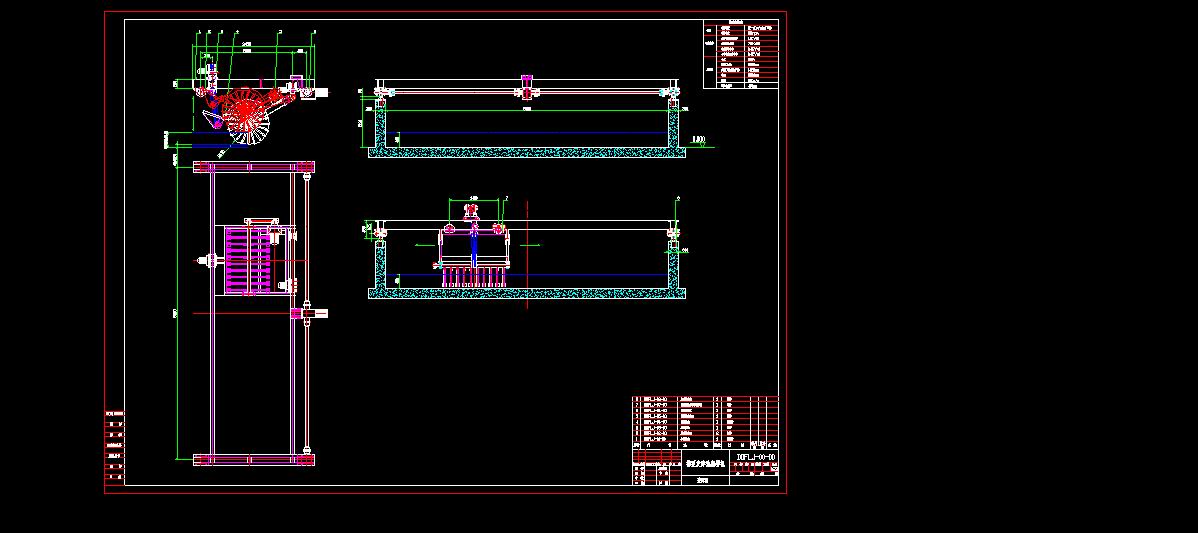The height and width of the screenshot is (533, 1198).
Task: Select the hatched concrete floor of lower section
Action: (x=527, y=294)
